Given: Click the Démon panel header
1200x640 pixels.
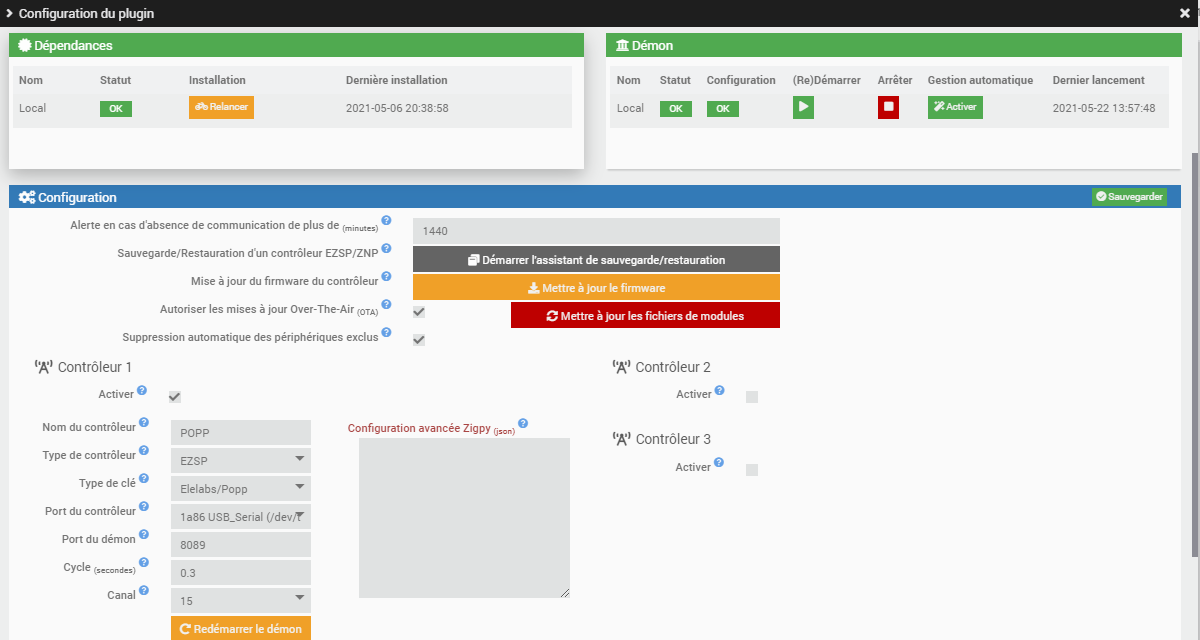Looking at the screenshot, I should pyautogui.click(x=894, y=45).
